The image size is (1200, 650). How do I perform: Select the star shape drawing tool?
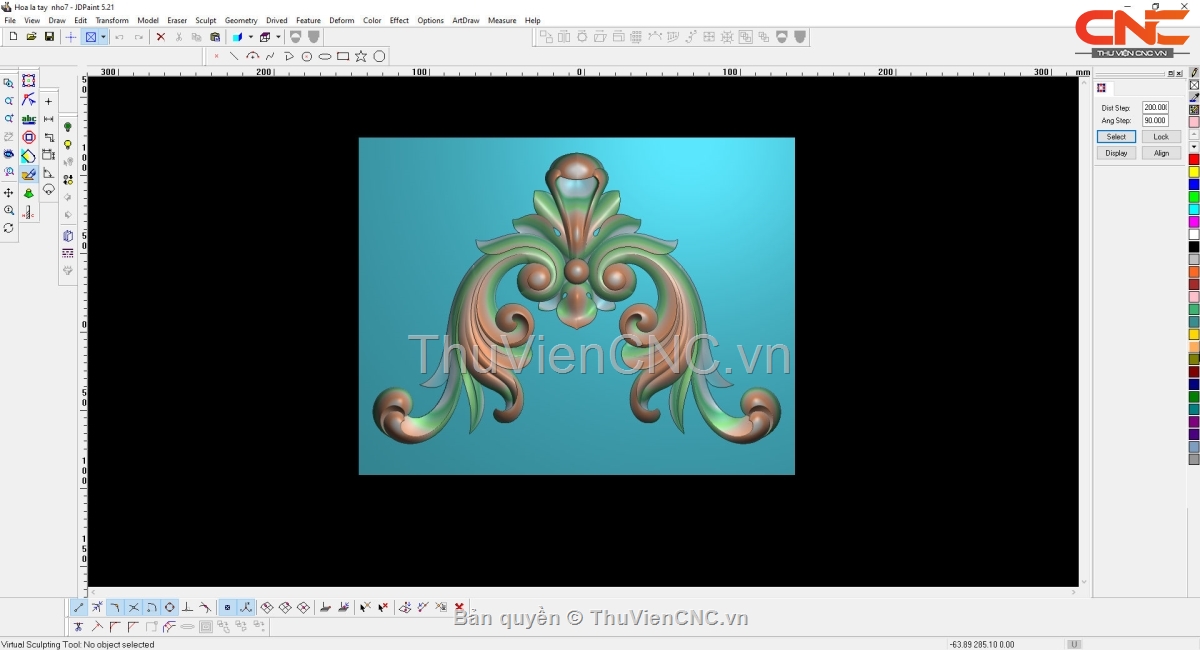click(361, 56)
